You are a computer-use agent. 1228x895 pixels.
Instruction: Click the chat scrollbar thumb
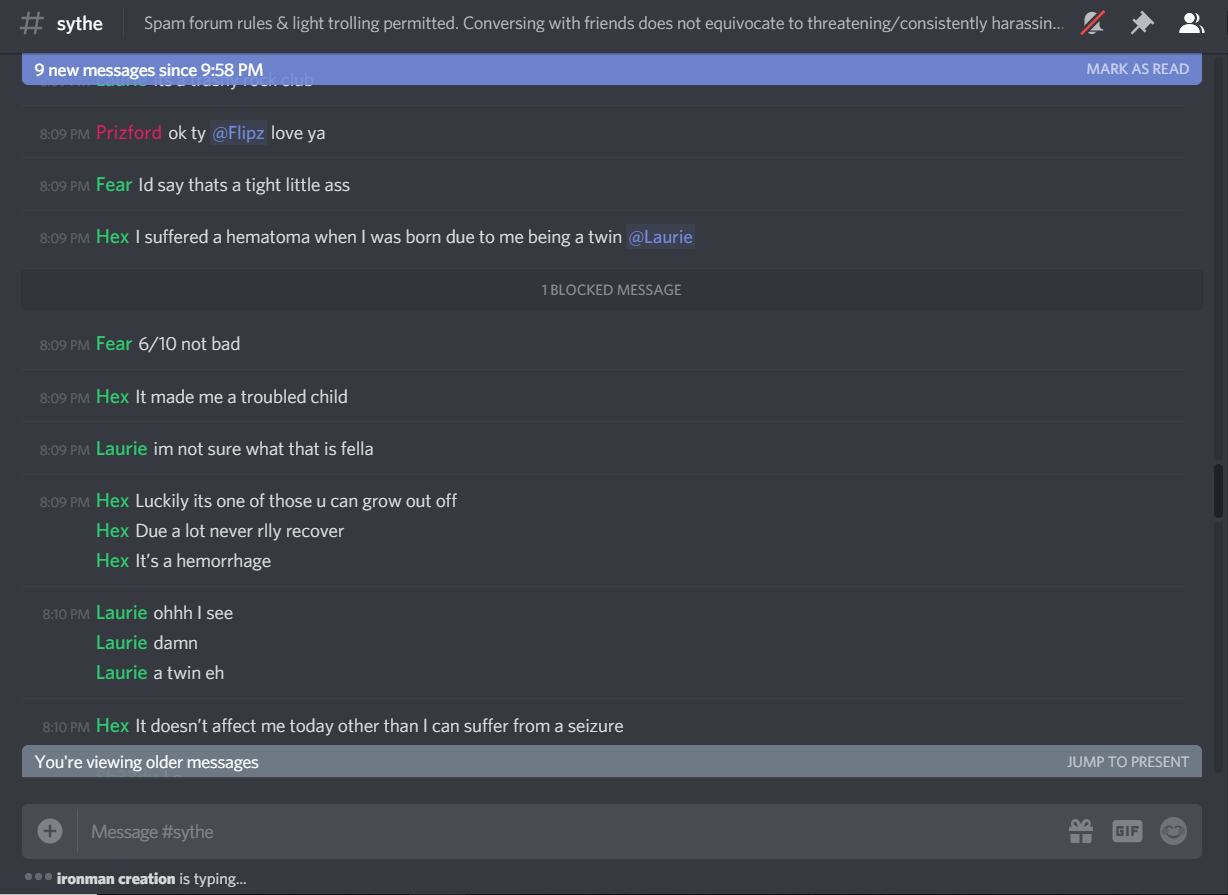(1217, 491)
